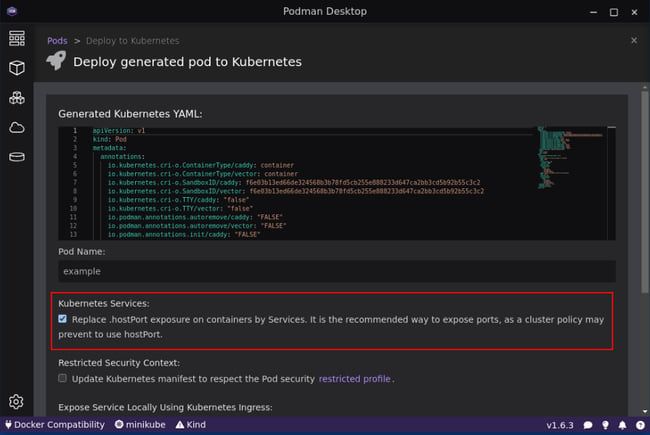Uncheck the Kubernetes Services hostPort replacement checkbox
Viewport: 650px width, 435px height.
(x=63, y=319)
